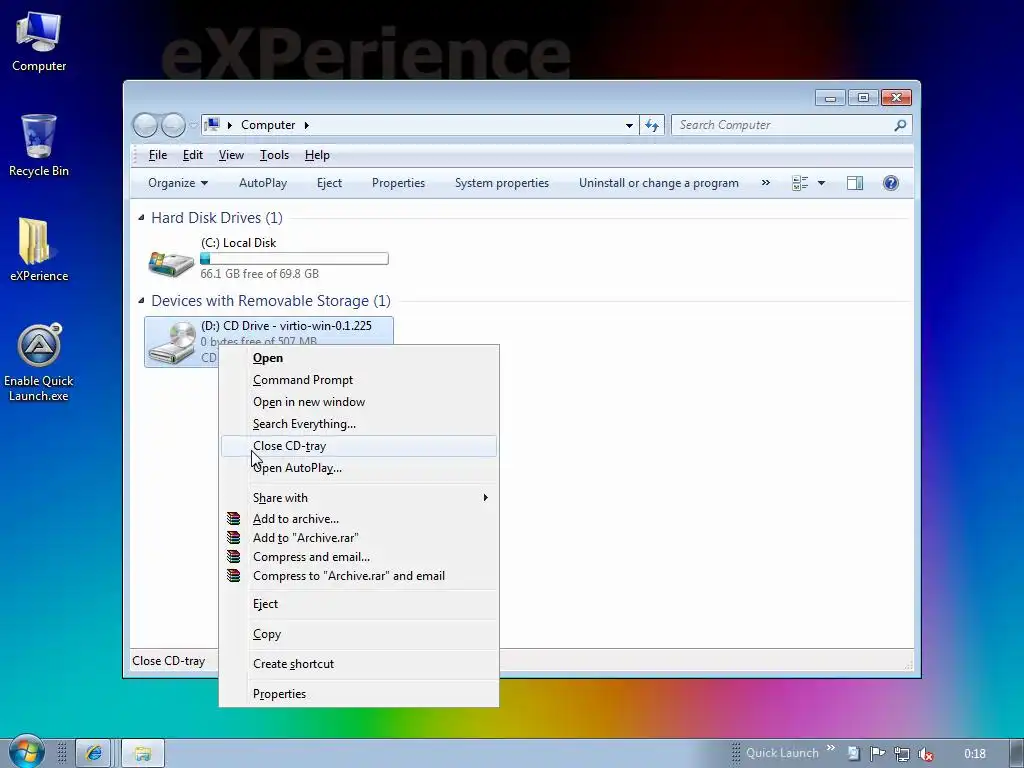Choose Close CD-tray in context menu
This screenshot has height=768, width=1024.
click(359, 446)
